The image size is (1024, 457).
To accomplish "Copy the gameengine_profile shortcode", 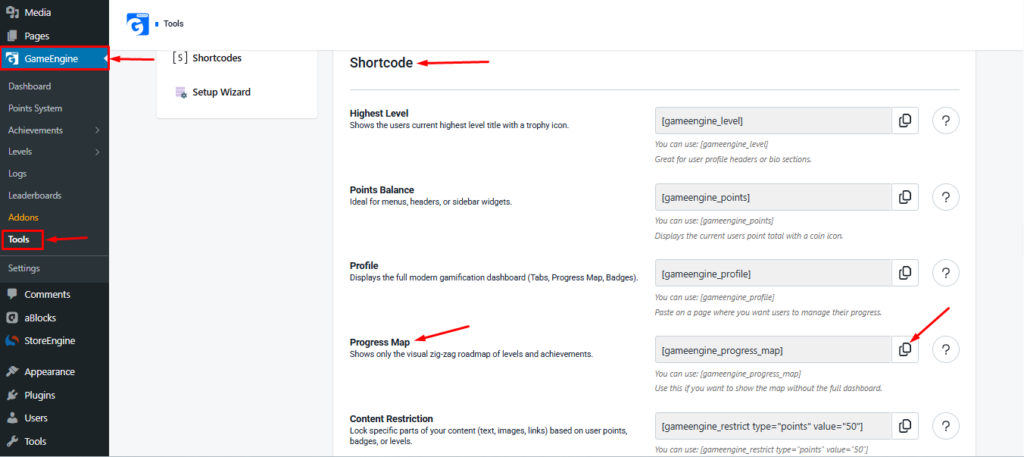I will coord(905,273).
